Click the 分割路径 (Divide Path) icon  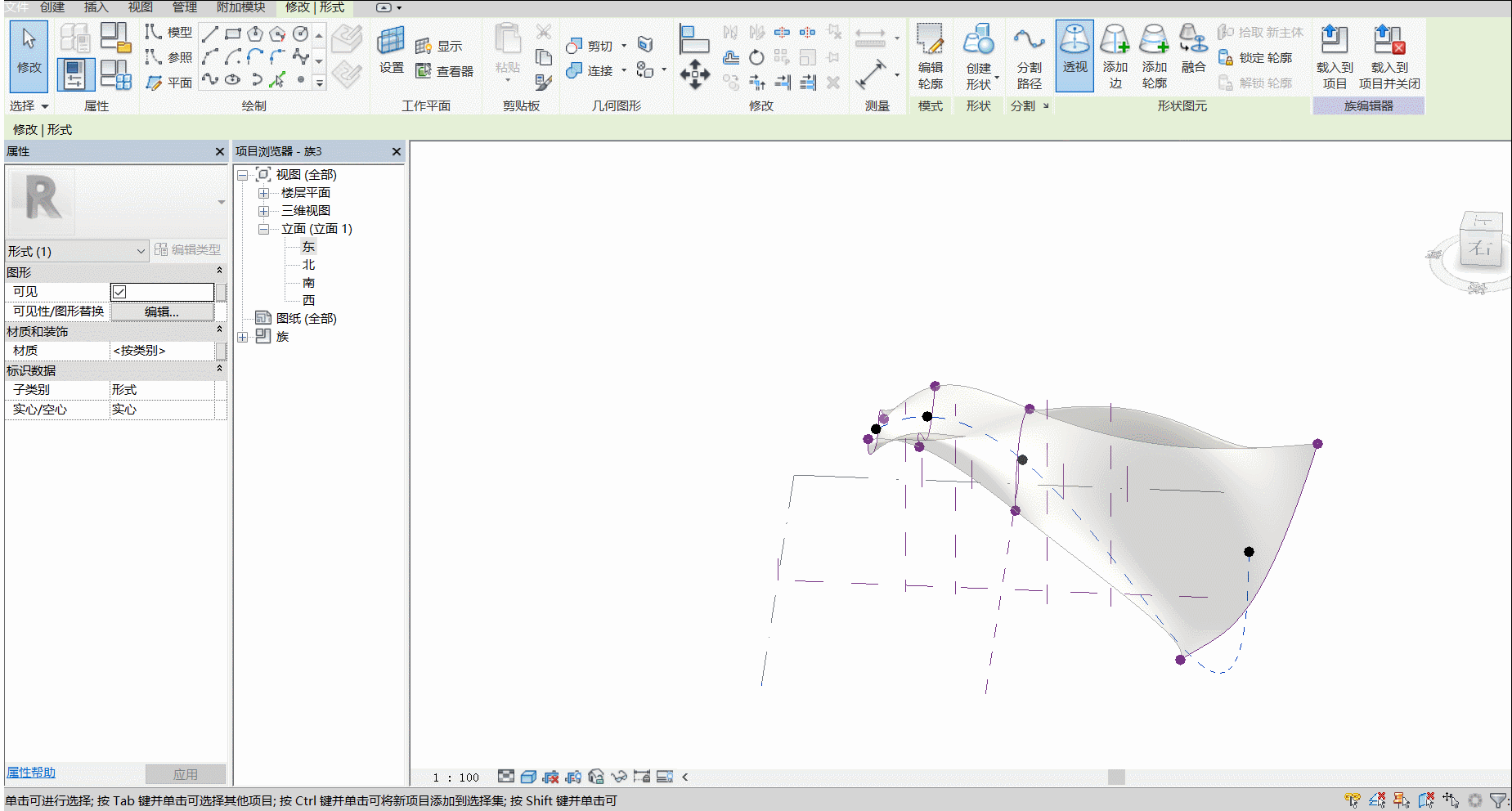point(1029,56)
